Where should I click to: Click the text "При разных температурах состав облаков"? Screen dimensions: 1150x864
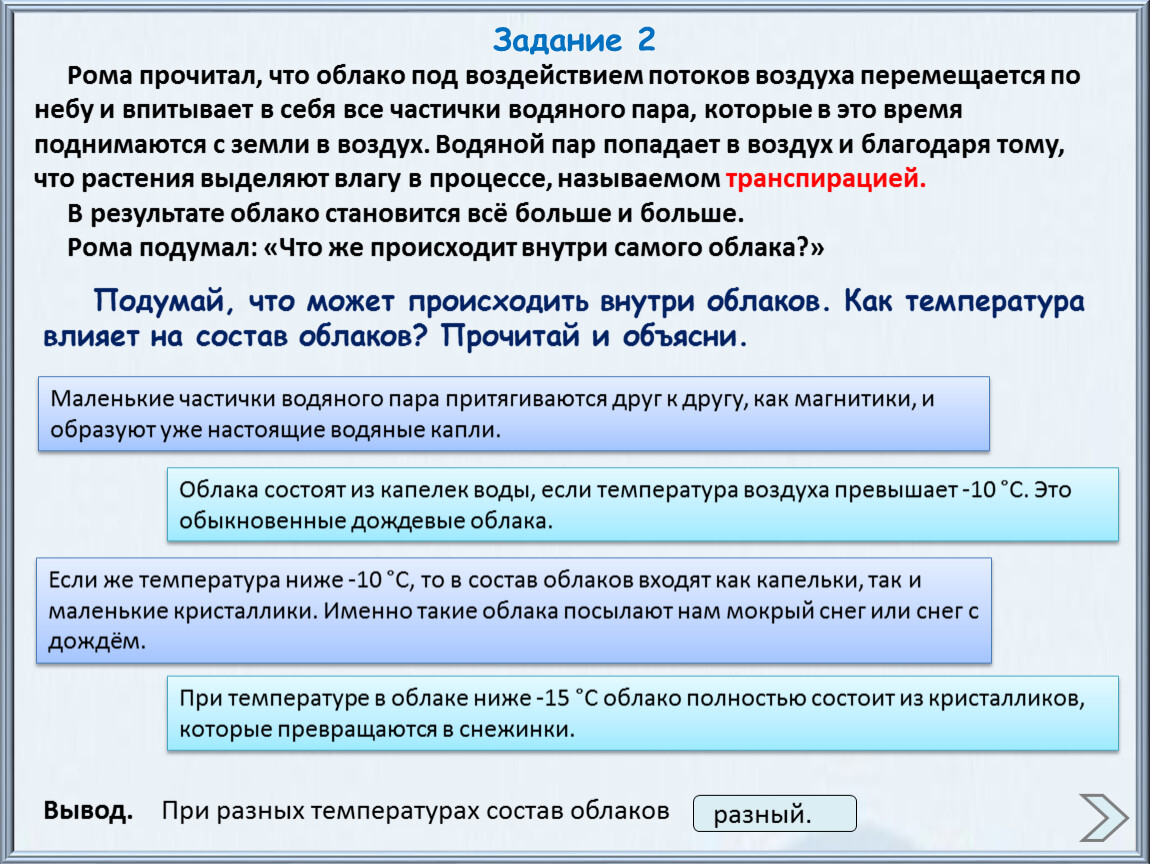click(x=415, y=810)
